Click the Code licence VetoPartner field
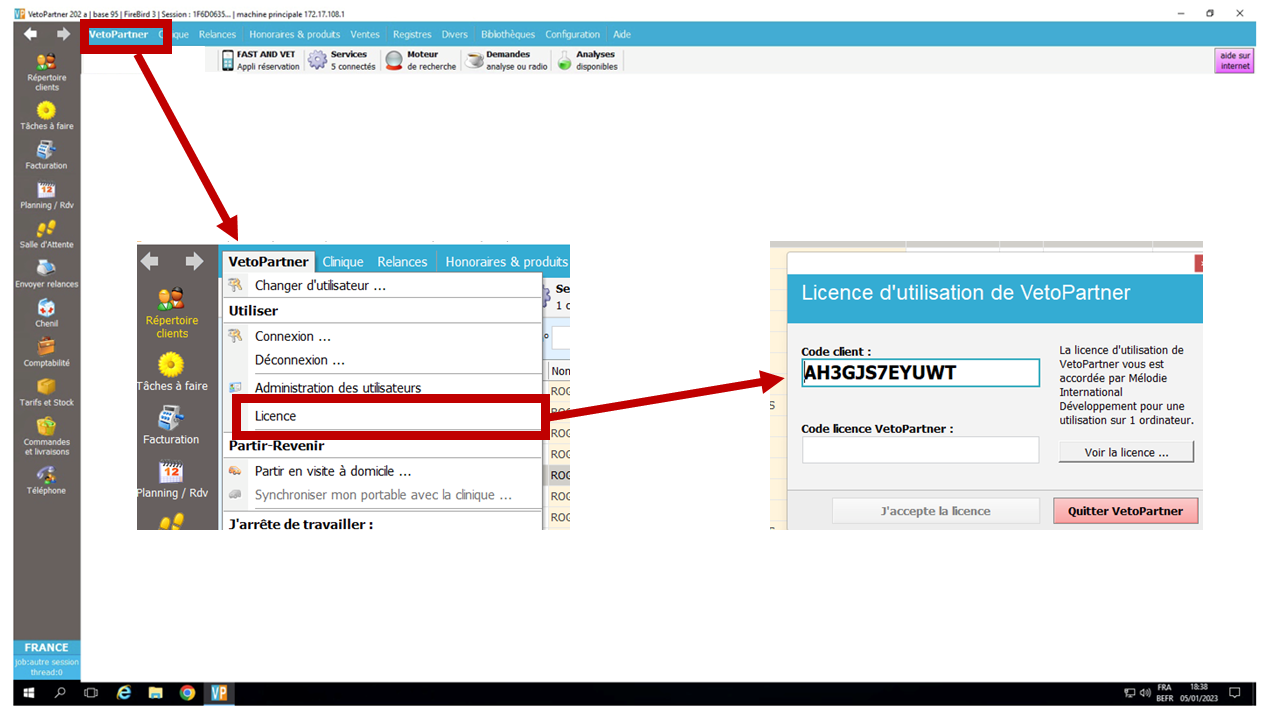The width and height of the screenshot is (1280, 720). click(x=920, y=450)
